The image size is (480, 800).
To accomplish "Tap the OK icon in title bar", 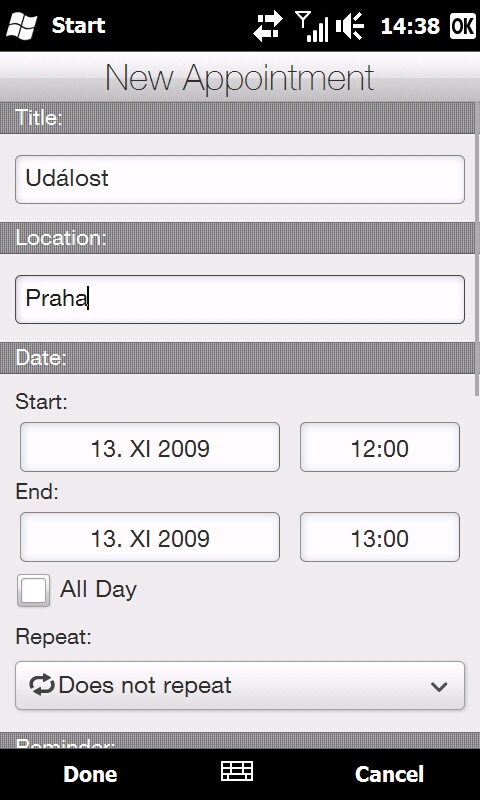I will [x=463, y=26].
